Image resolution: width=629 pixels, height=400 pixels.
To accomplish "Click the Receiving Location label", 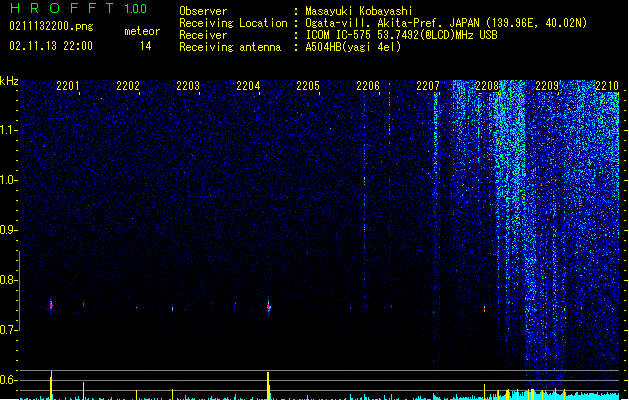I will [233, 23].
